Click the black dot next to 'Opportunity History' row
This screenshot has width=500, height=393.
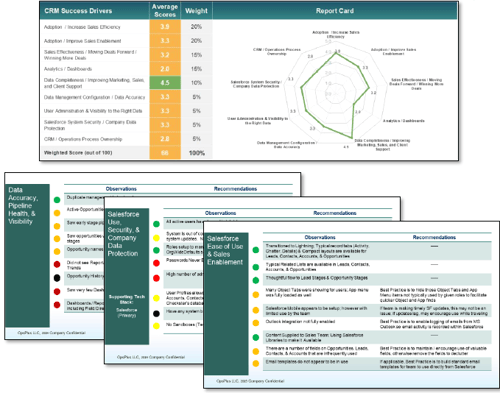(57, 278)
